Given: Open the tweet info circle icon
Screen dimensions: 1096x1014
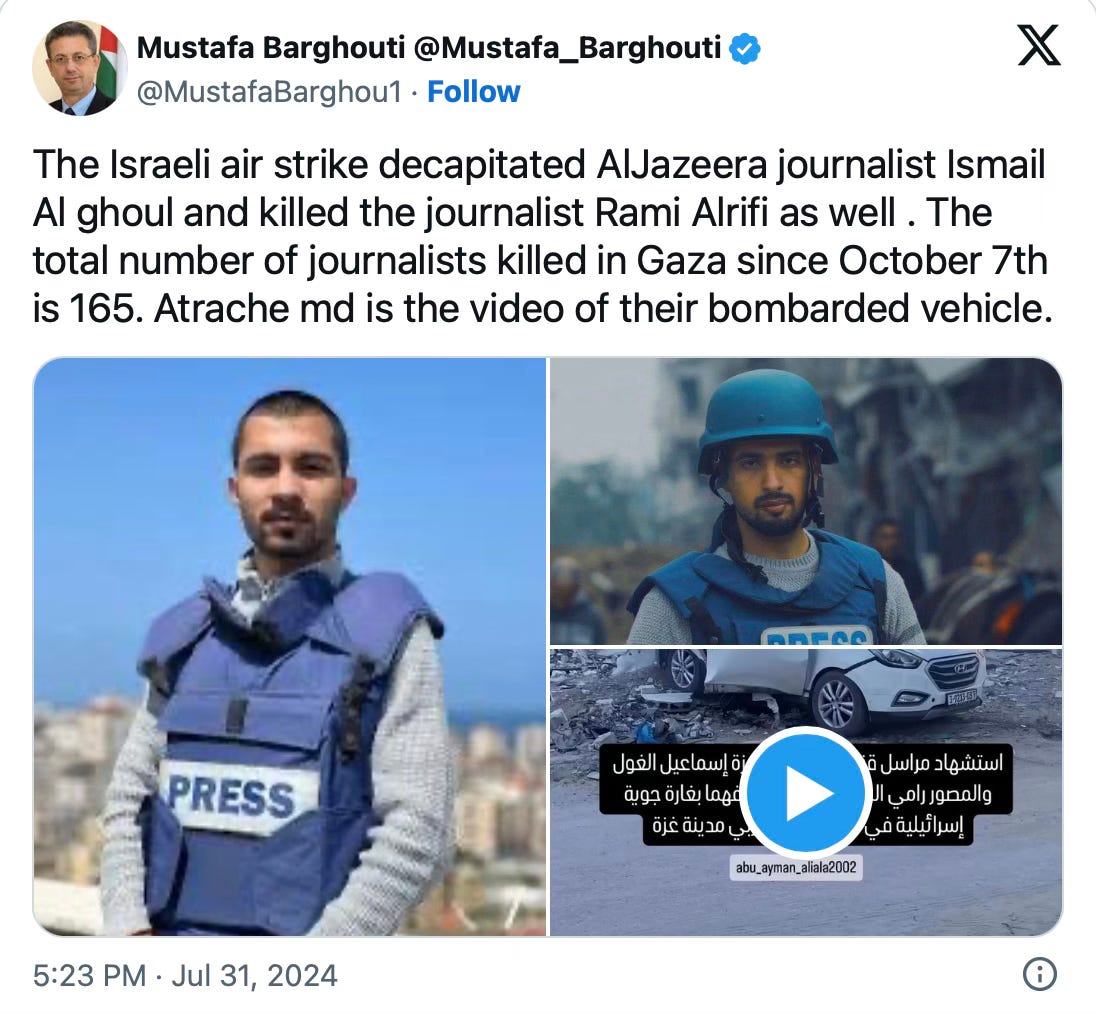Looking at the screenshot, I should point(1039,974).
